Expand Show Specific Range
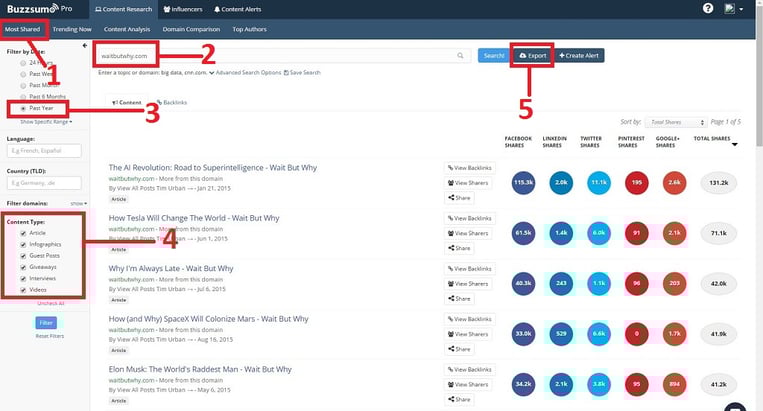 (x=46, y=122)
